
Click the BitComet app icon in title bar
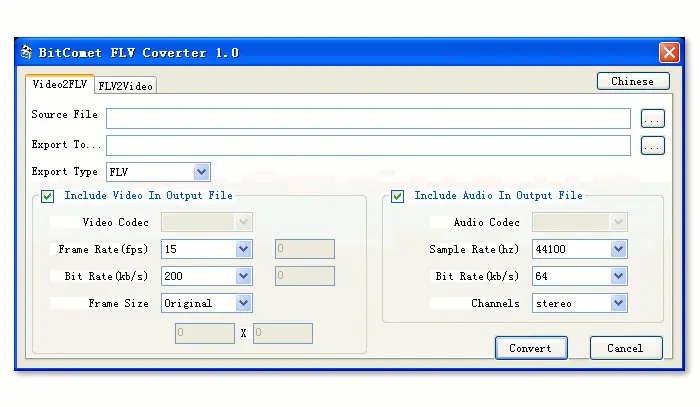tap(26, 52)
